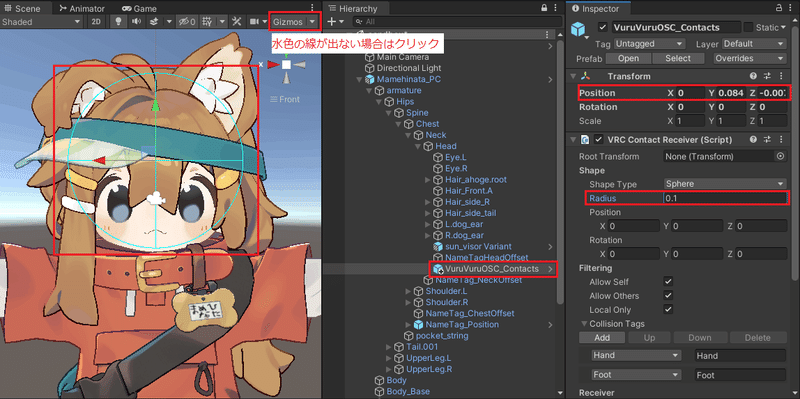Open VRC Contact Receiver context menu

tap(781, 139)
